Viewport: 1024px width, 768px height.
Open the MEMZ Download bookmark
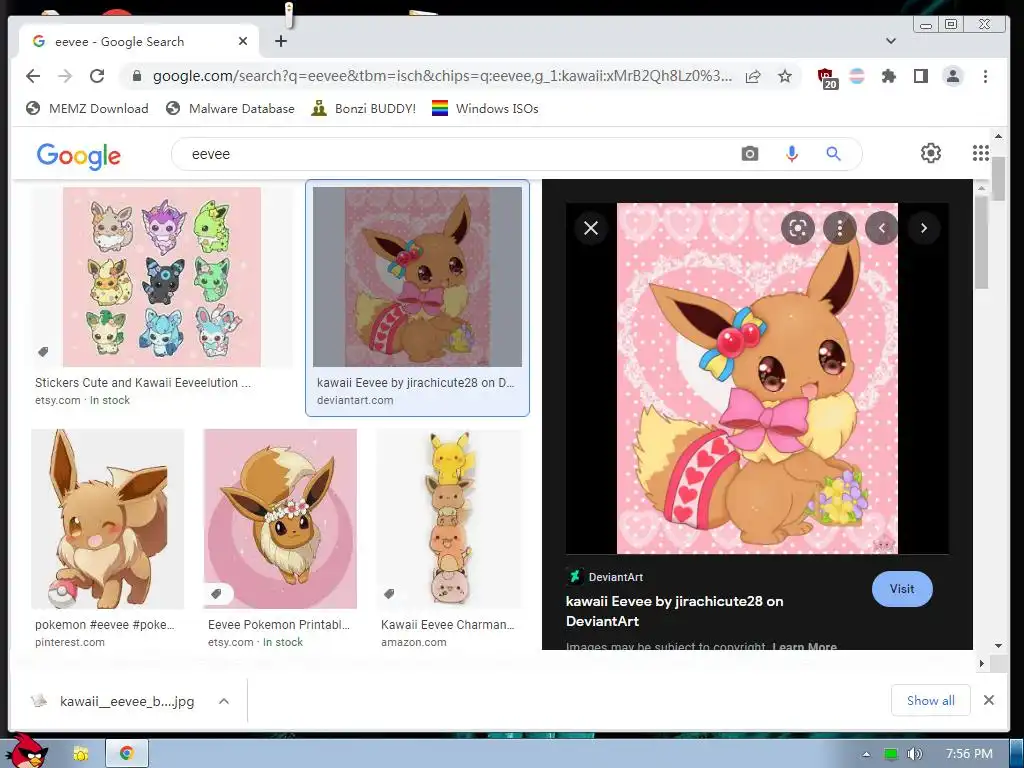pyautogui.click(x=87, y=108)
